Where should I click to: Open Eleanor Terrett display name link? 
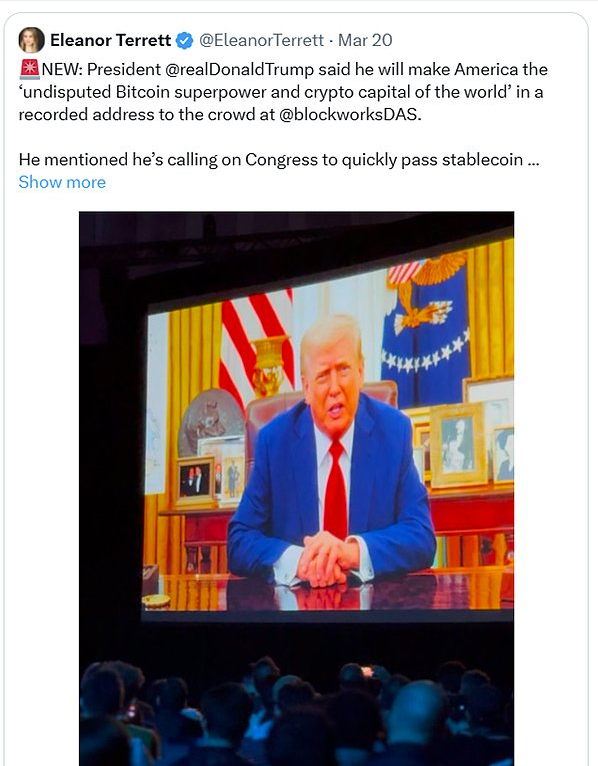pyautogui.click(x=110, y=40)
